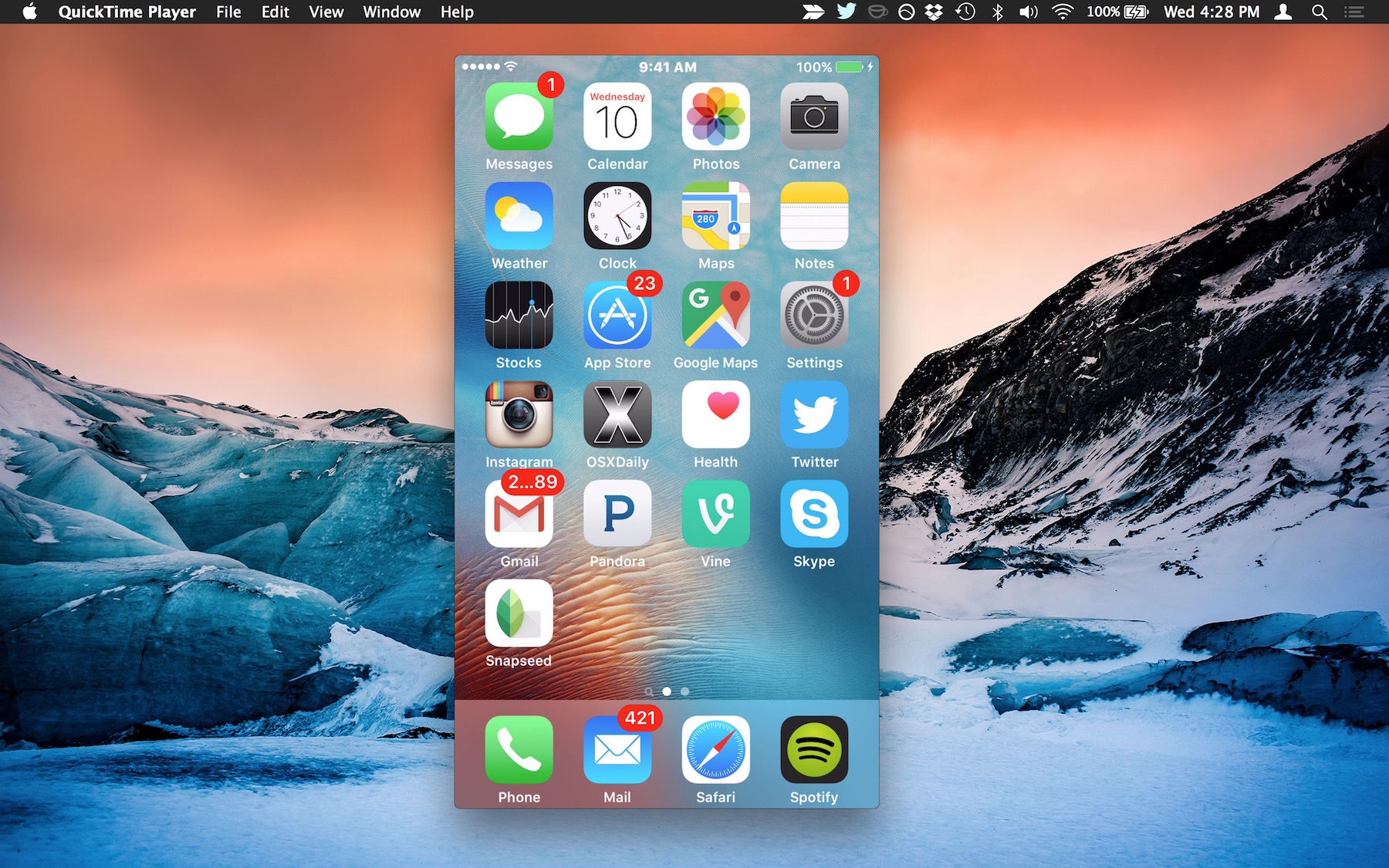Open the user account menu icon
The width and height of the screenshot is (1389, 868).
[1283, 12]
